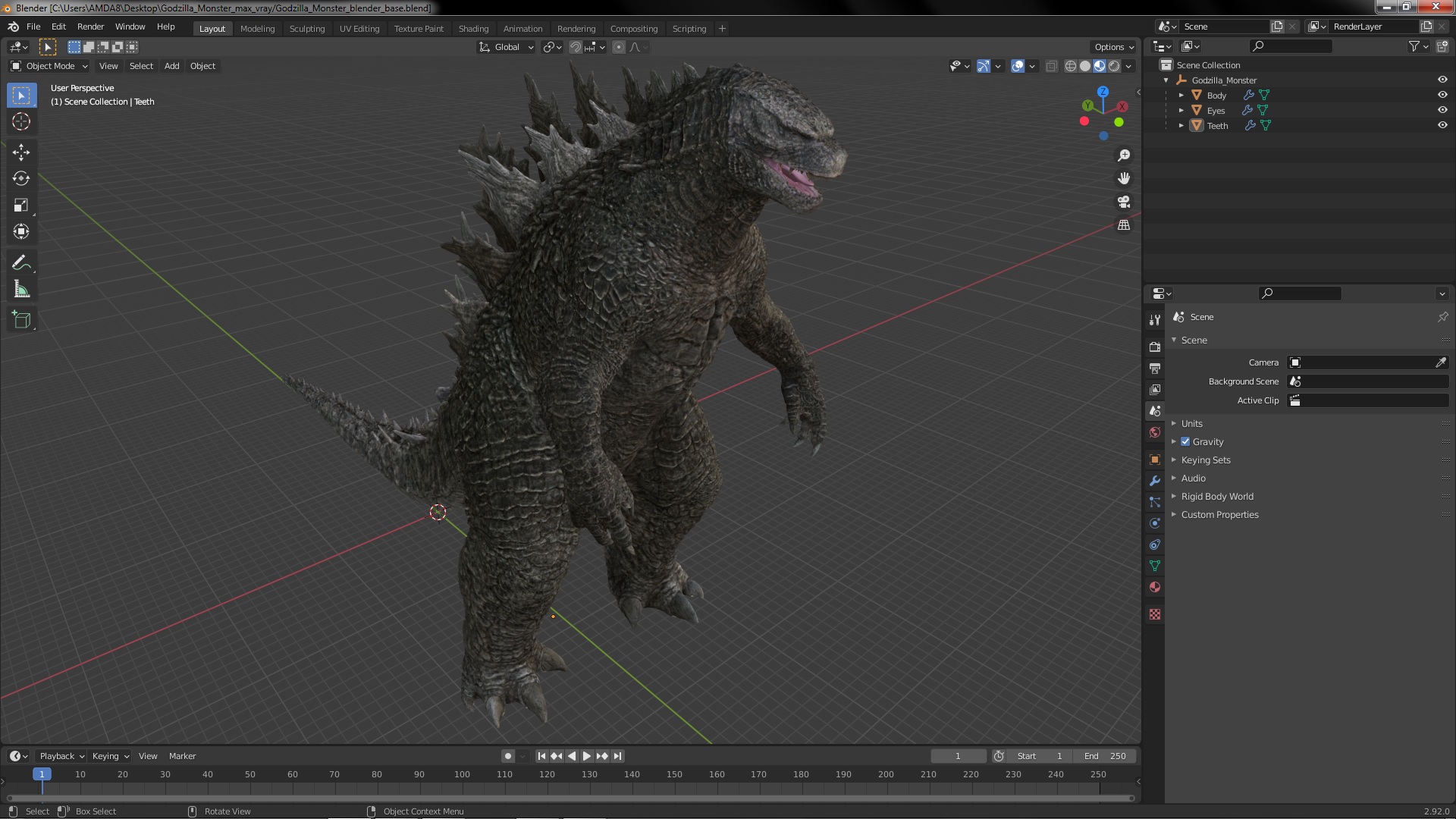This screenshot has width=1456, height=819.
Task: Open the viewport Options dropdown
Action: pos(1114,47)
